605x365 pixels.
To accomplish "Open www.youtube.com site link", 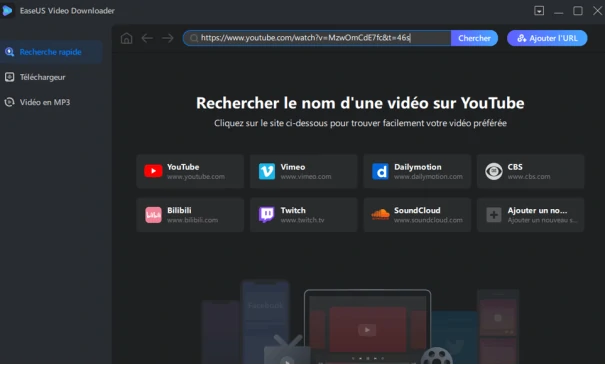I will (x=196, y=177).
